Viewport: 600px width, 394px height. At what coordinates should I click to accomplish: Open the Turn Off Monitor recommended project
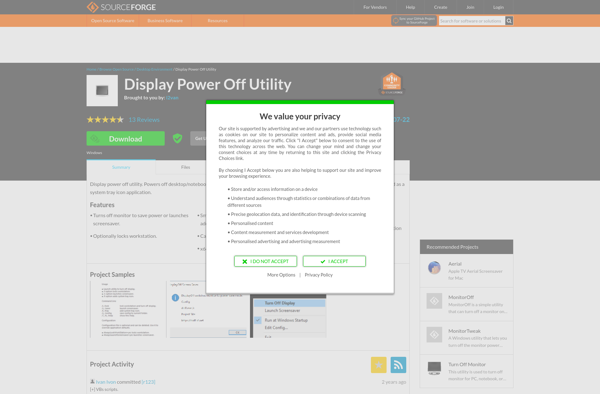(x=467, y=364)
